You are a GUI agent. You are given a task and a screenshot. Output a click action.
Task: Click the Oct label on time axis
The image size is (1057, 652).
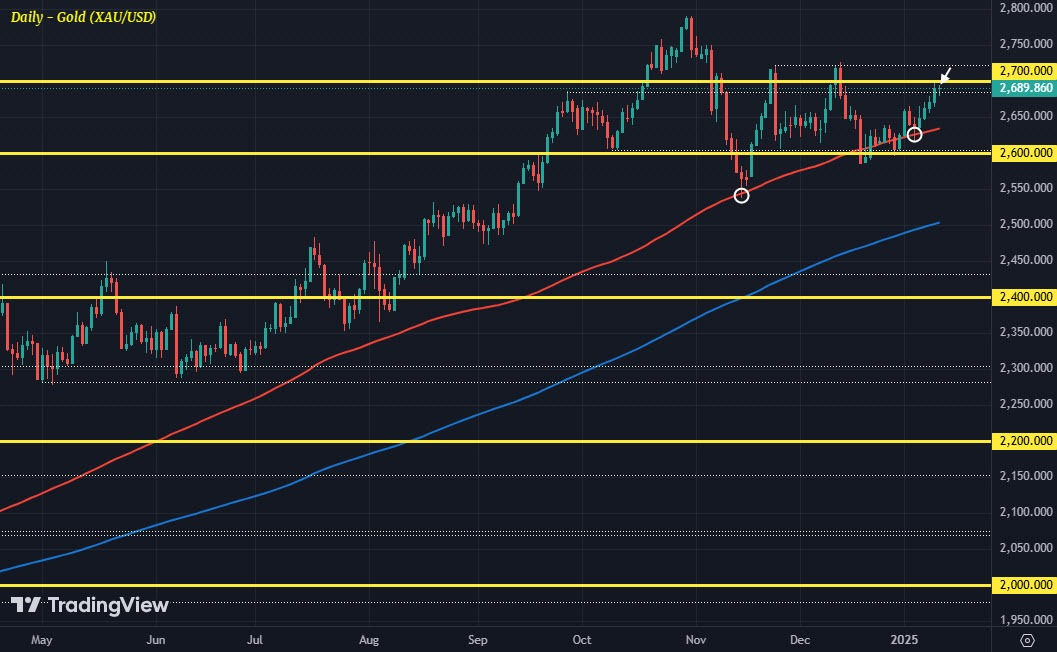(x=581, y=639)
